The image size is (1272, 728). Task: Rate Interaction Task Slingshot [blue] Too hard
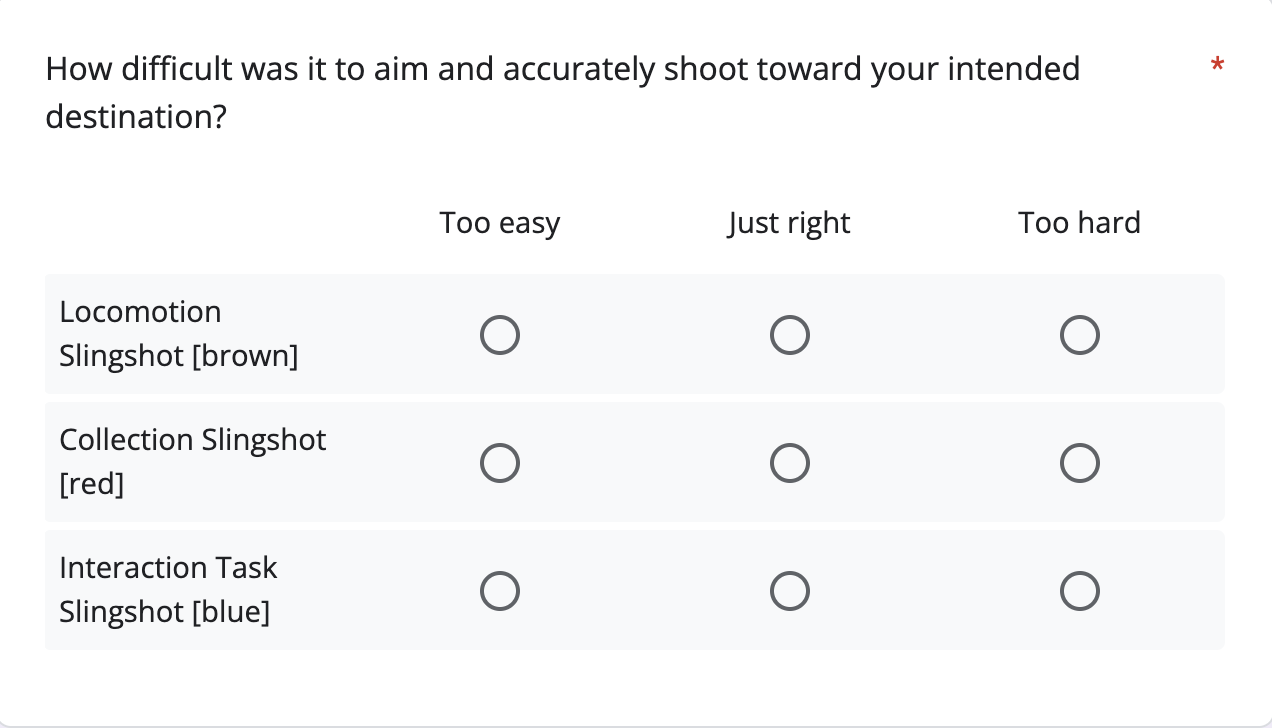pyautogui.click(x=1080, y=590)
